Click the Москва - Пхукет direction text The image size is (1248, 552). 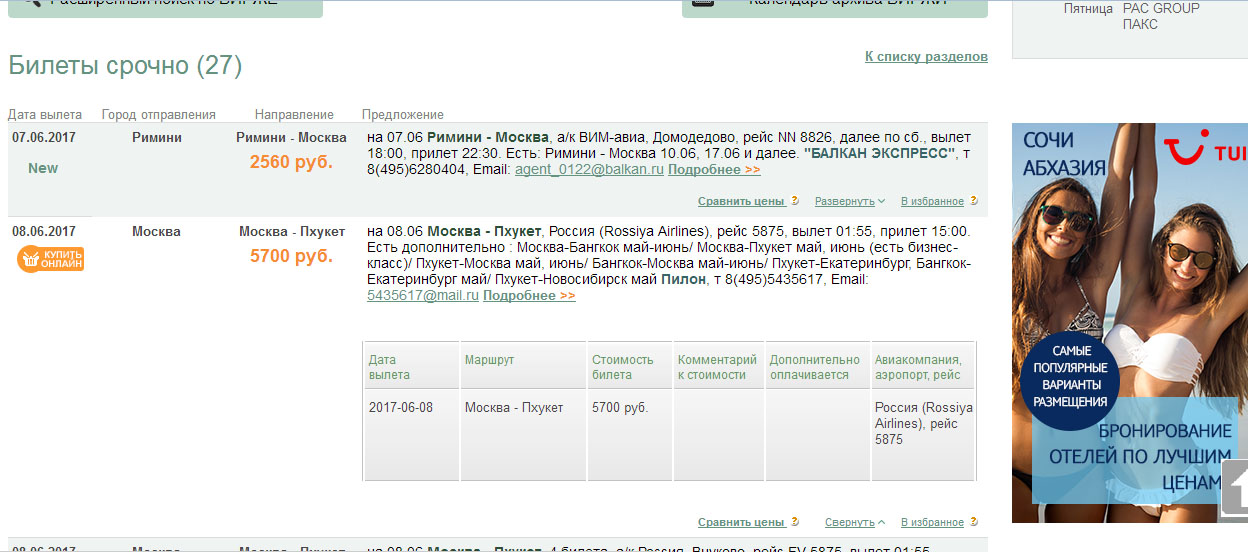(x=291, y=231)
